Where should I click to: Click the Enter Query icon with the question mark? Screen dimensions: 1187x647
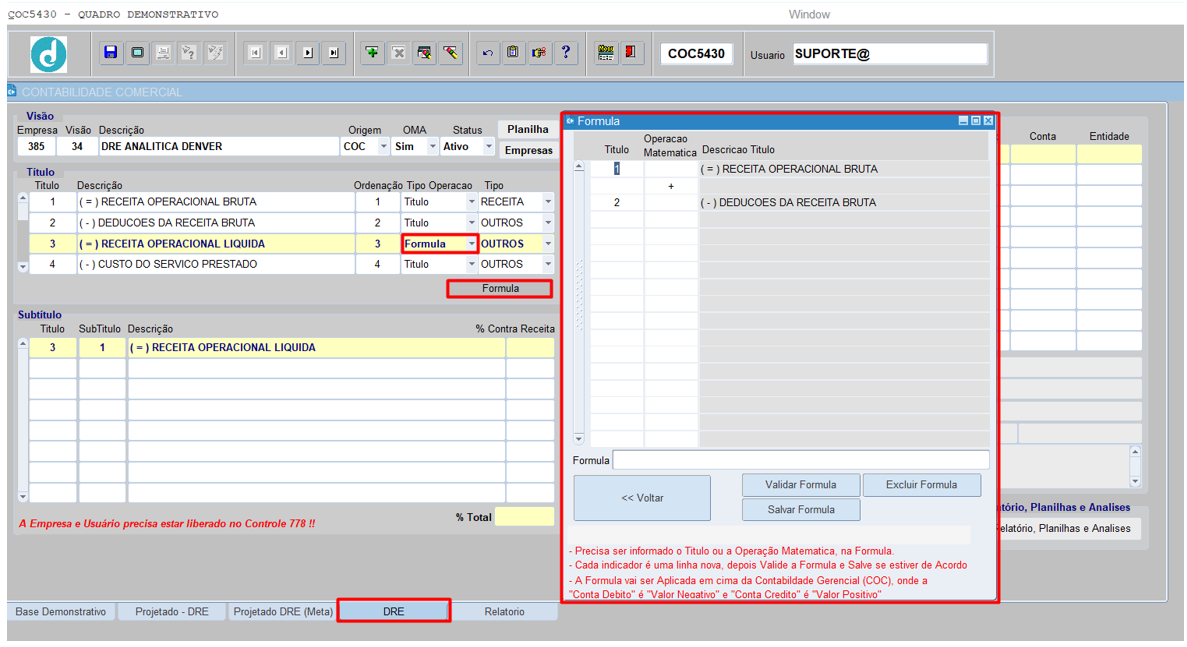pyautogui.click(x=189, y=52)
